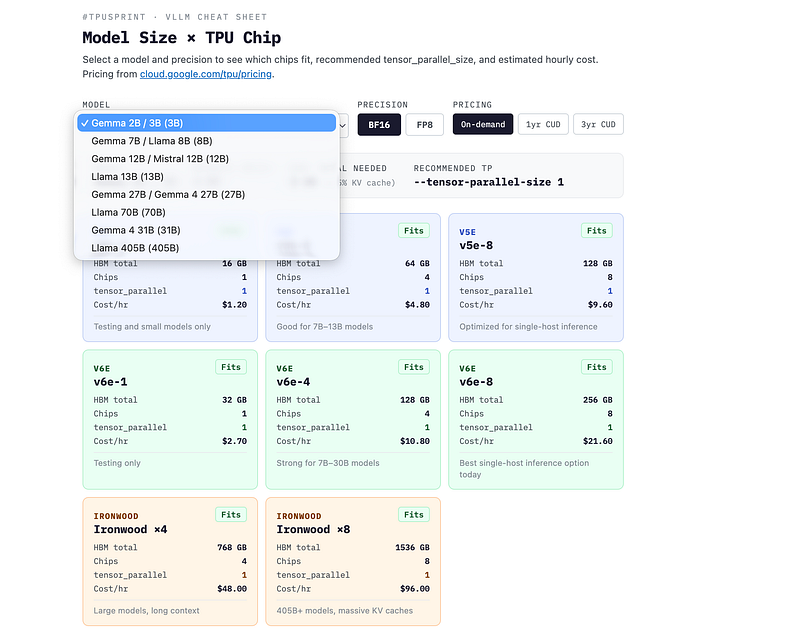Image resolution: width=800 pixels, height=641 pixels.
Task: Click the v5e-8 card title
Action: 476,245
